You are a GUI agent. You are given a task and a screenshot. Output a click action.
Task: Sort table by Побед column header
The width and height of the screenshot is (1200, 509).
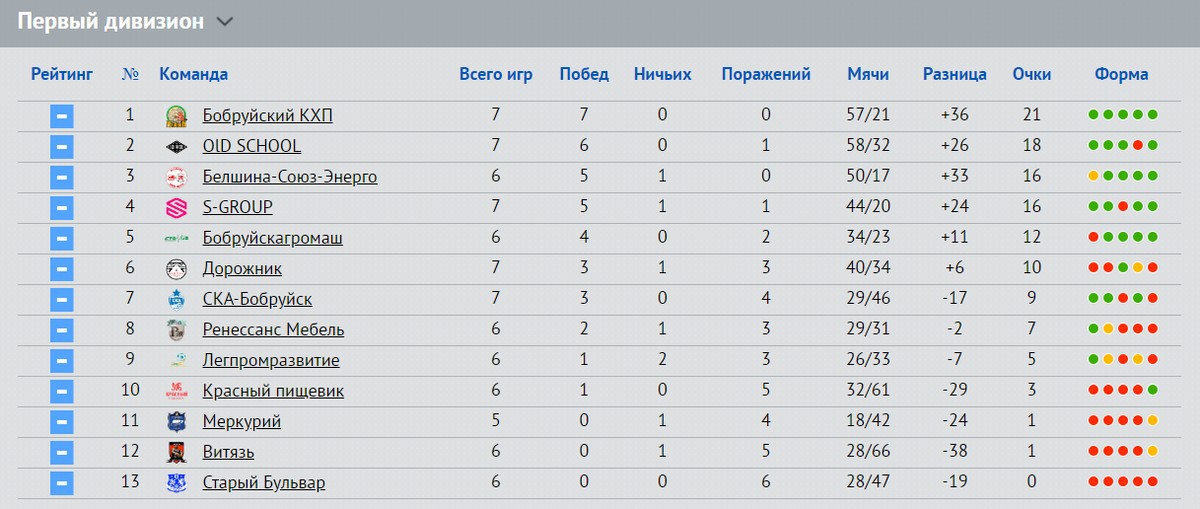584,74
